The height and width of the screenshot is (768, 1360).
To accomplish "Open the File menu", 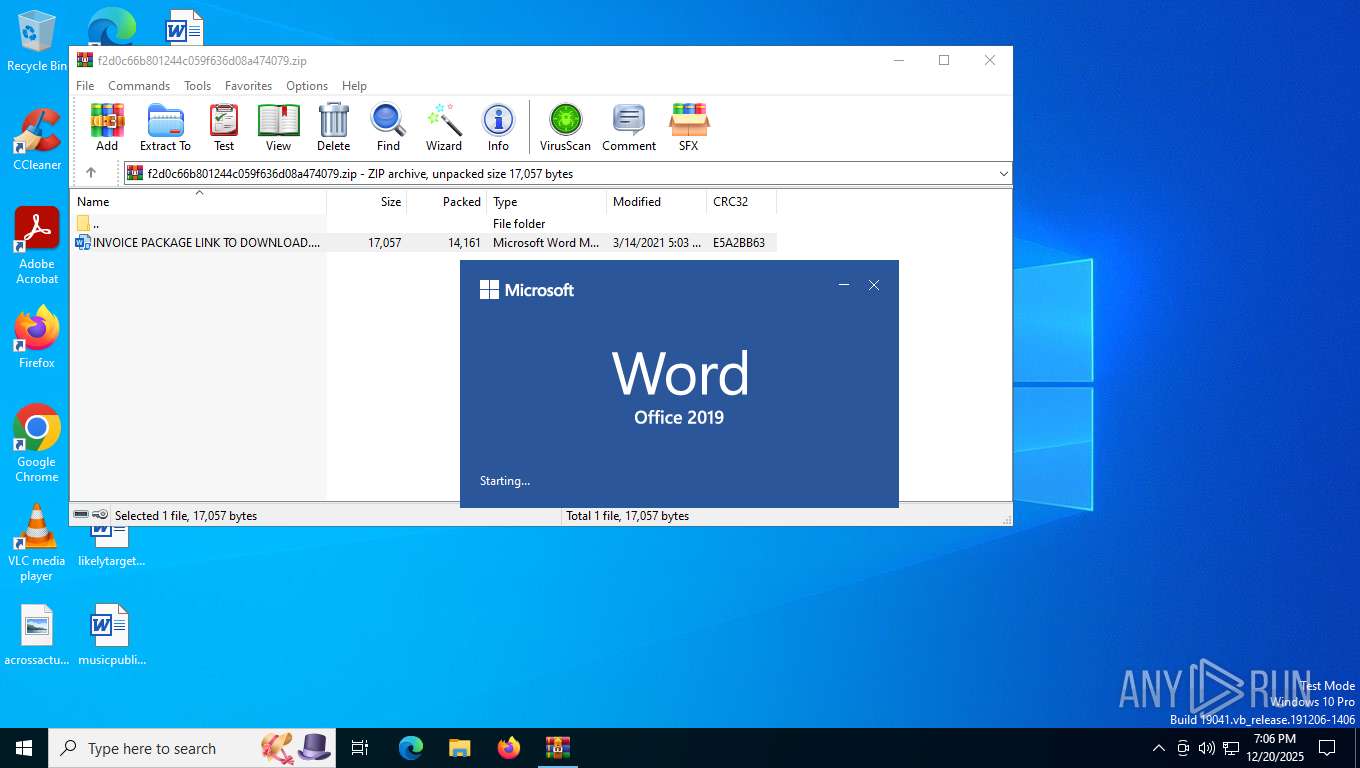I will click(85, 86).
